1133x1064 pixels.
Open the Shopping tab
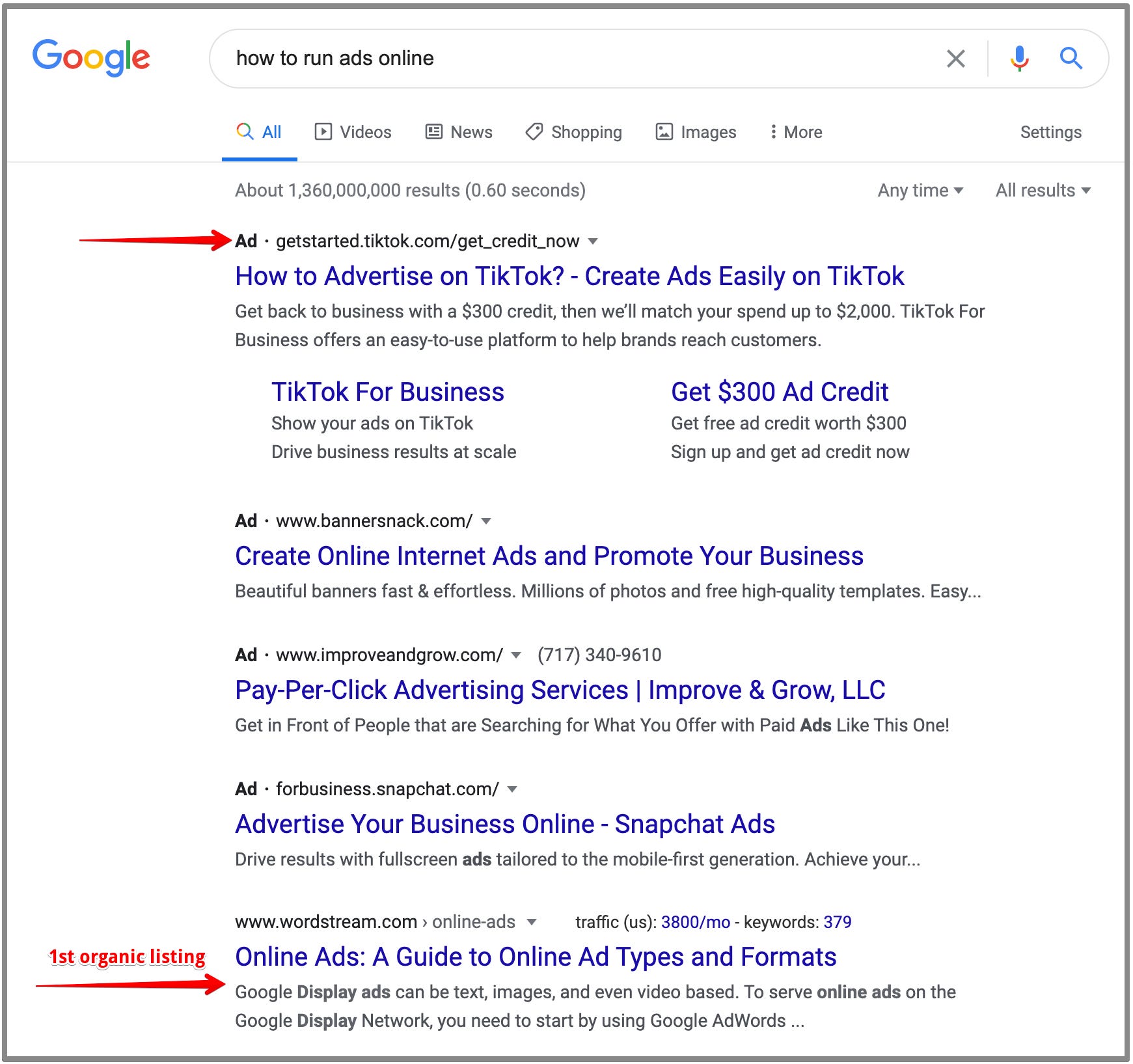[574, 132]
